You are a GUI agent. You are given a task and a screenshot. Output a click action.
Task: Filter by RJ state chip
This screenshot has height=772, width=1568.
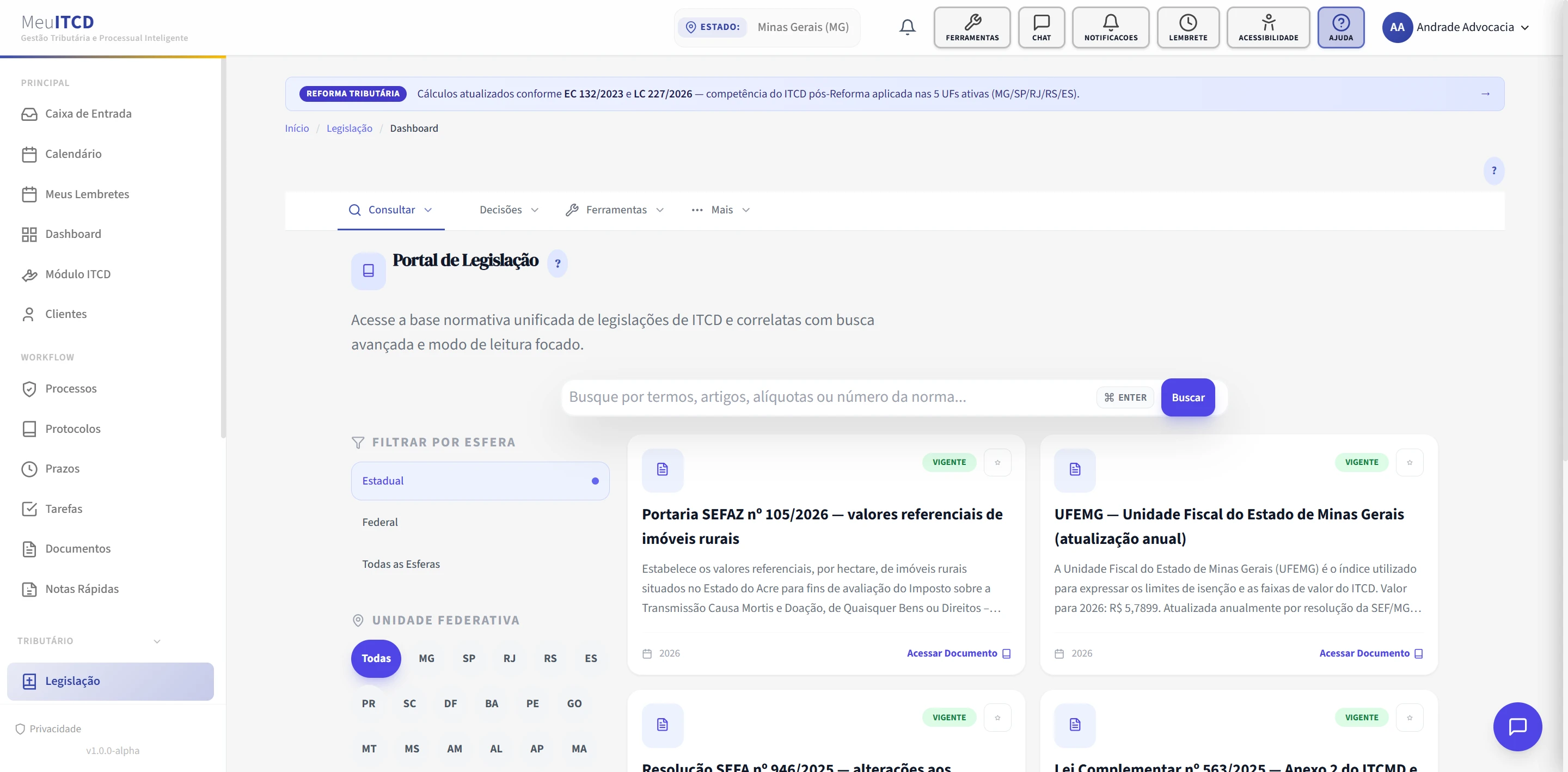510,658
